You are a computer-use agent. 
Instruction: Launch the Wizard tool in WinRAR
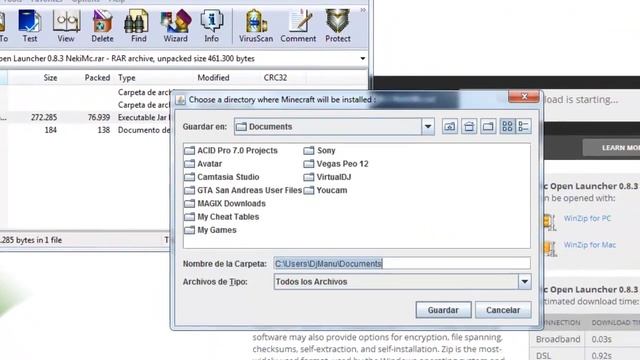tap(176, 26)
